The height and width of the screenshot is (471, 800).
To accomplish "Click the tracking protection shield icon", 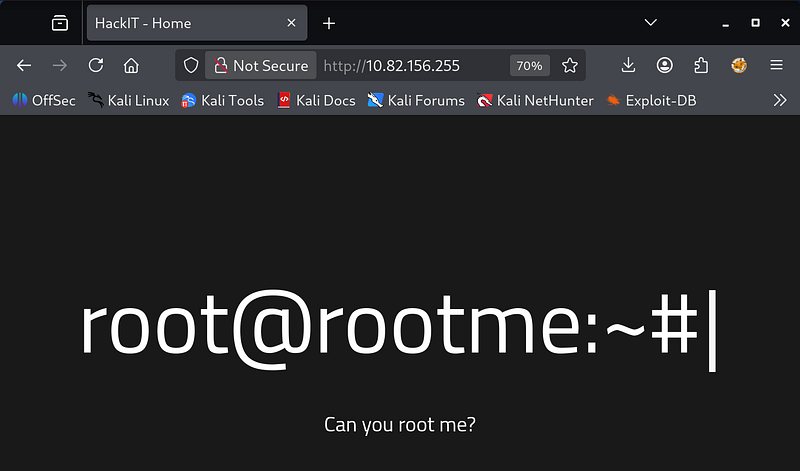I will (191, 66).
